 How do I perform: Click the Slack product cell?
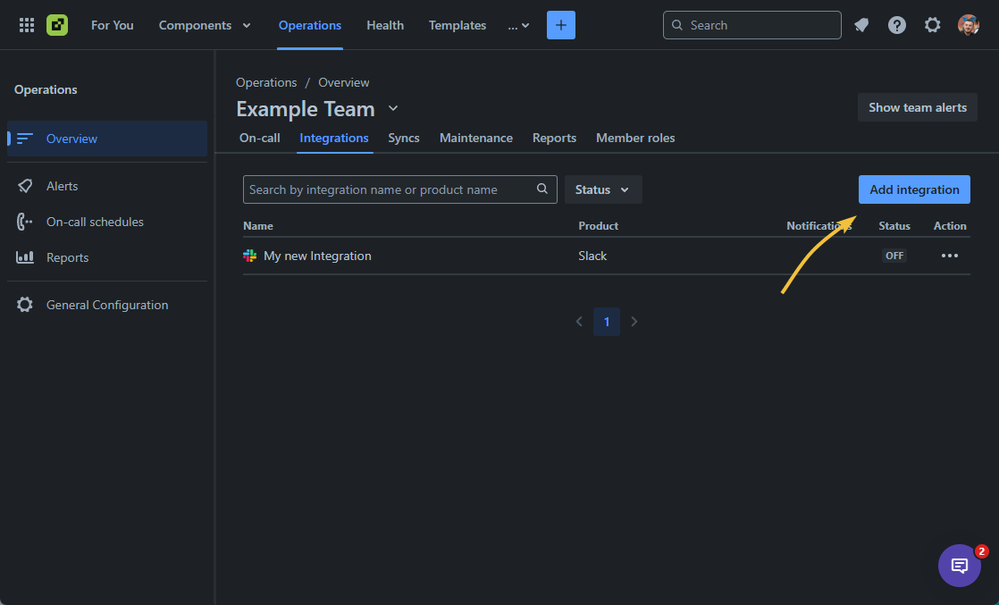(x=593, y=256)
